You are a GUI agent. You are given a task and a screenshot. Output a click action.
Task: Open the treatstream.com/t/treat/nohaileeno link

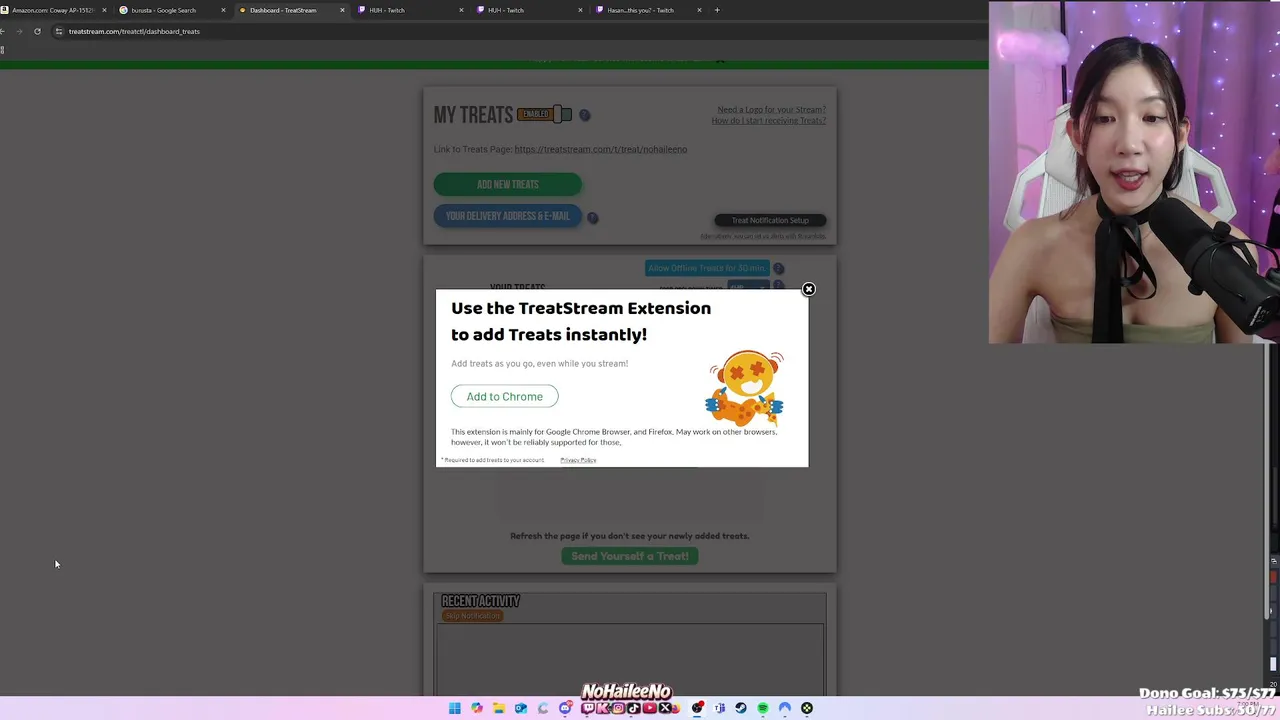pyautogui.click(x=600, y=149)
